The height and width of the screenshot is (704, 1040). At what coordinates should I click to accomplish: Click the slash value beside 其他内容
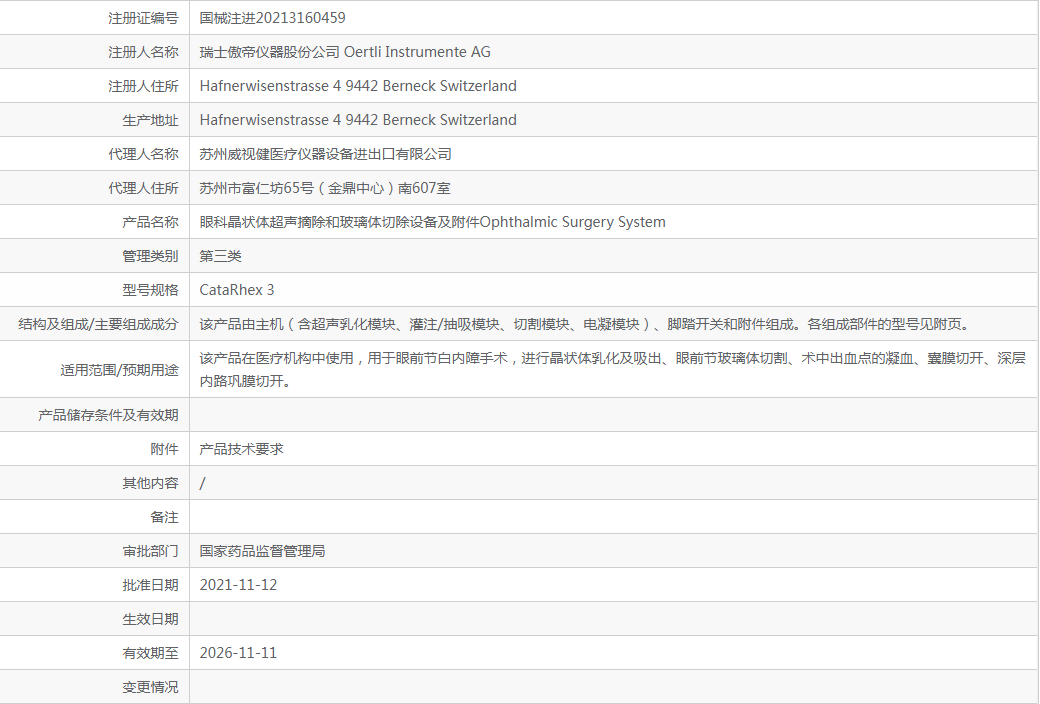(202, 483)
